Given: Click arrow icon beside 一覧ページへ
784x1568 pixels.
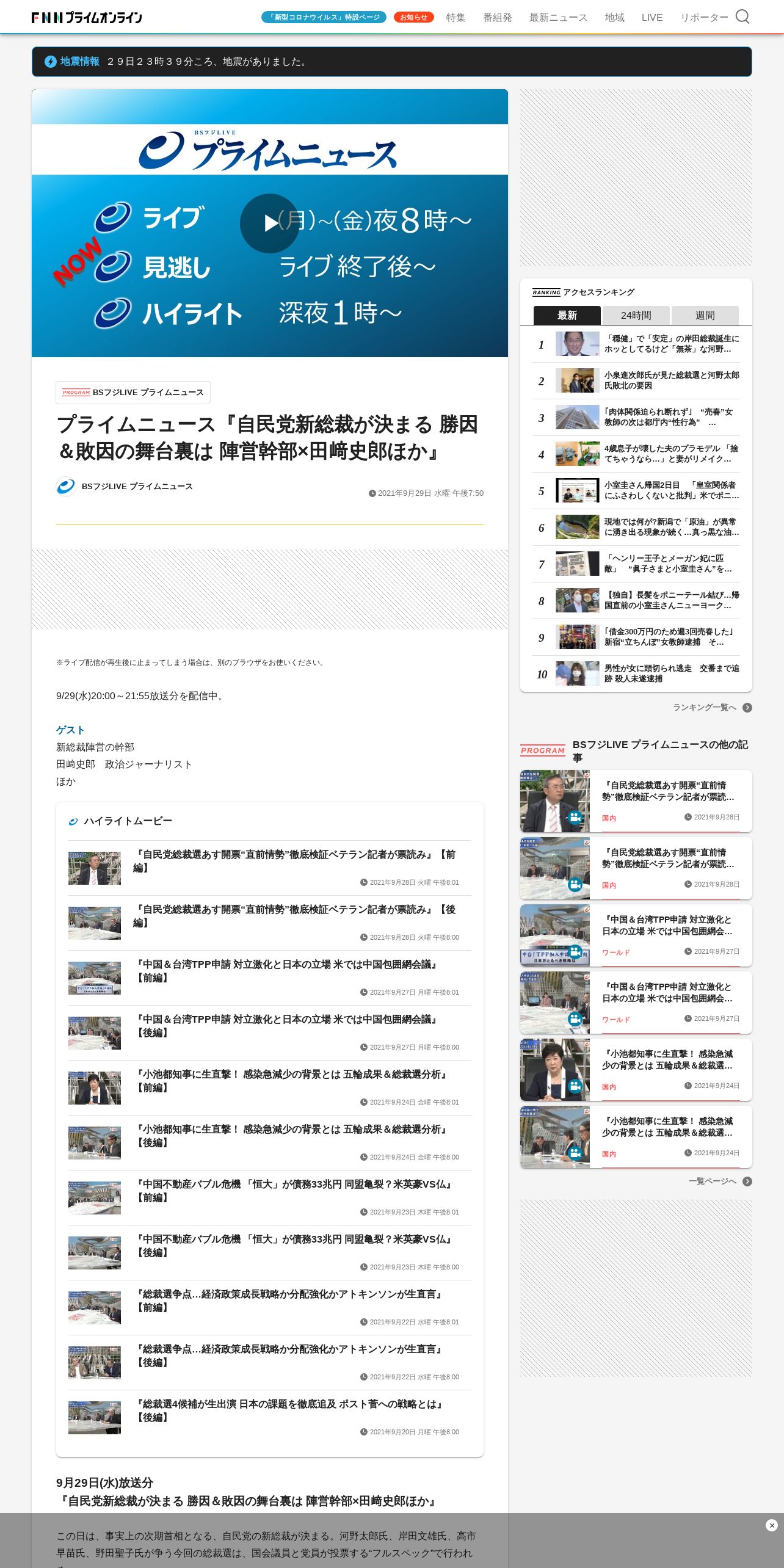Looking at the screenshot, I should point(747,1181).
